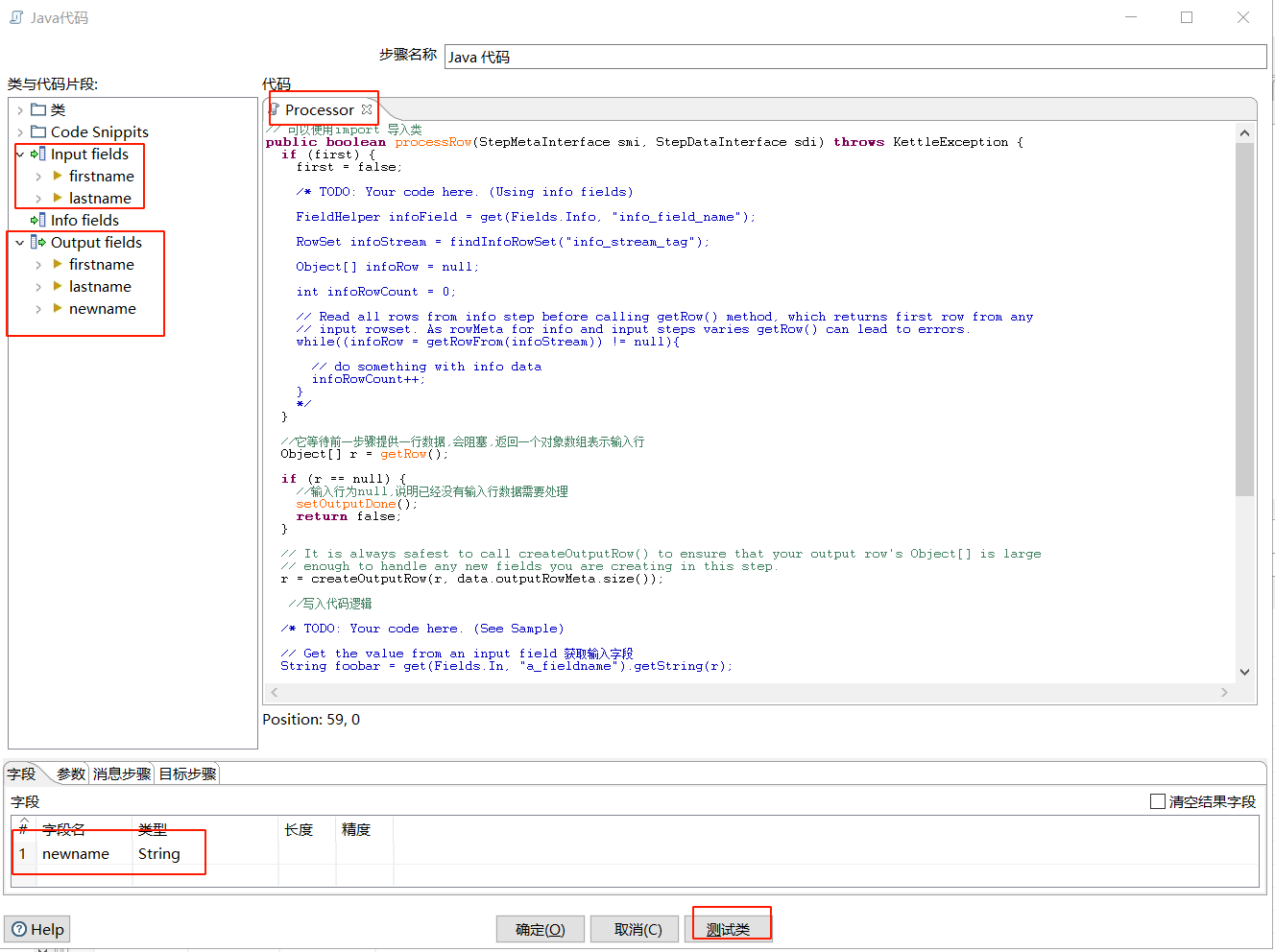Click the Output fields node icon
Image resolution: width=1275 pixels, height=952 pixels.
(38, 242)
